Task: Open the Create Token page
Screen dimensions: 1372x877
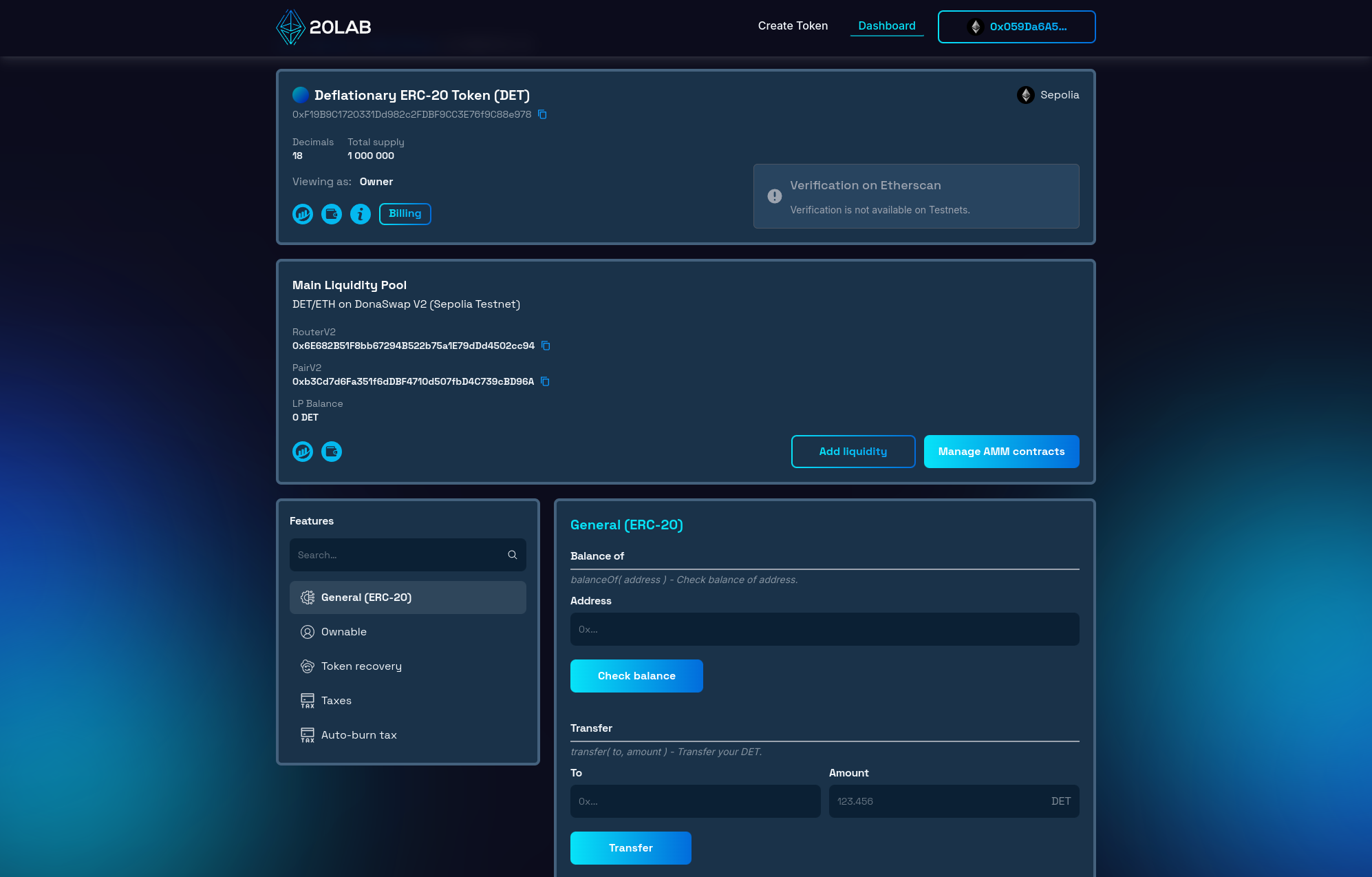Action: [793, 26]
